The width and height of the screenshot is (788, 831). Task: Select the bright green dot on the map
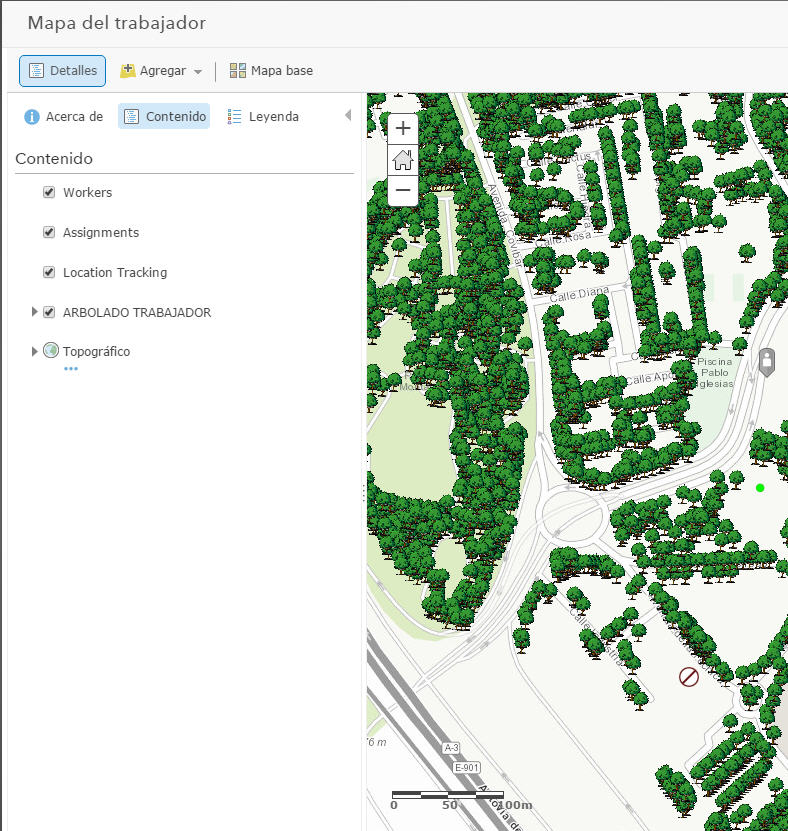(x=760, y=488)
